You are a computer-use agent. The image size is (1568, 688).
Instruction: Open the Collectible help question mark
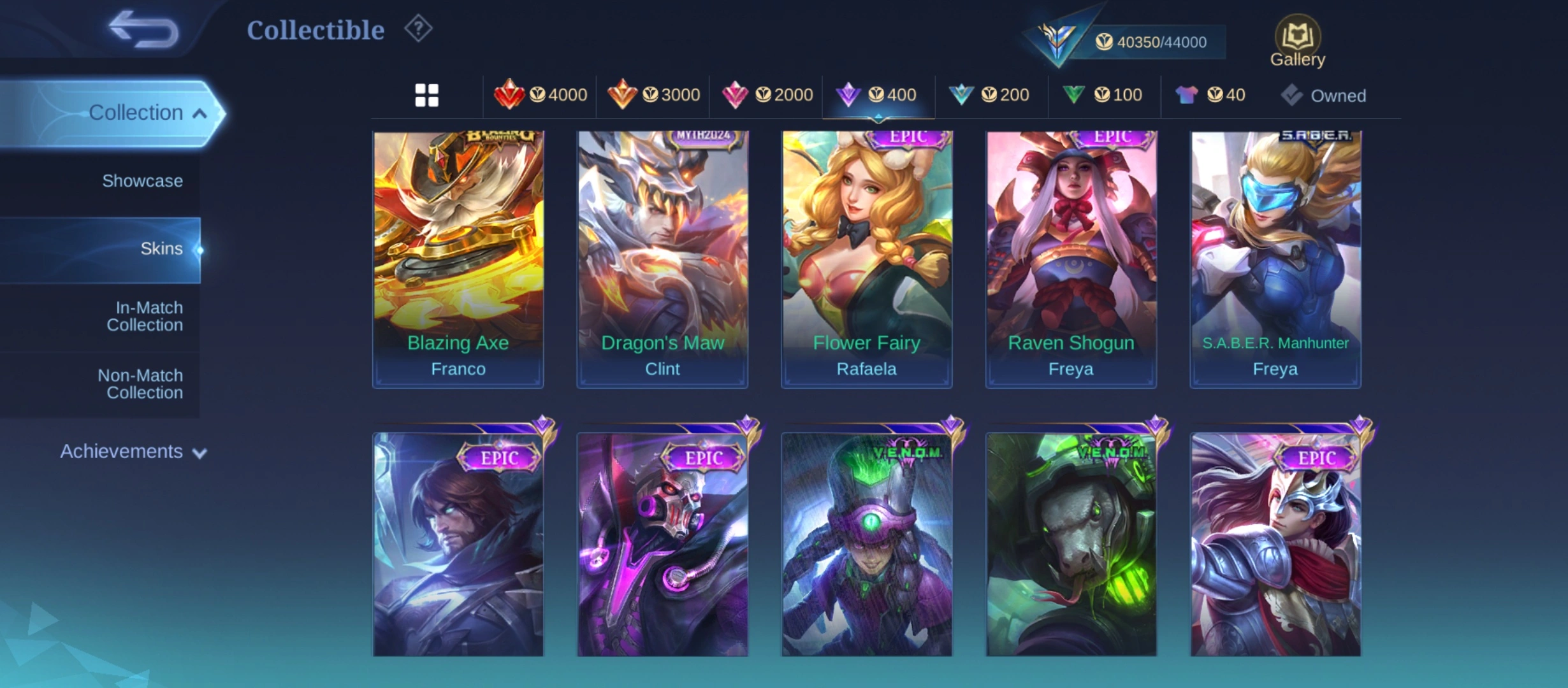pyautogui.click(x=418, y=29)
